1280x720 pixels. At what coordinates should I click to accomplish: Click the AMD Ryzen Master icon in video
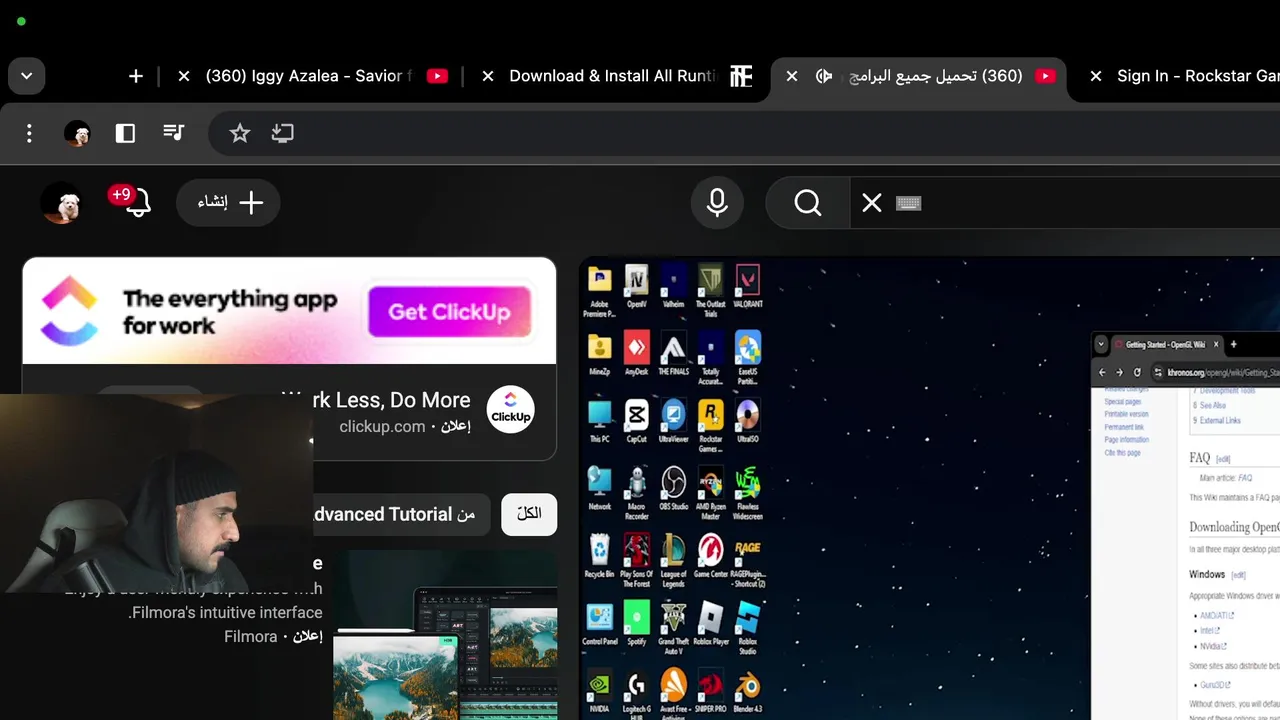pos(710,492)
